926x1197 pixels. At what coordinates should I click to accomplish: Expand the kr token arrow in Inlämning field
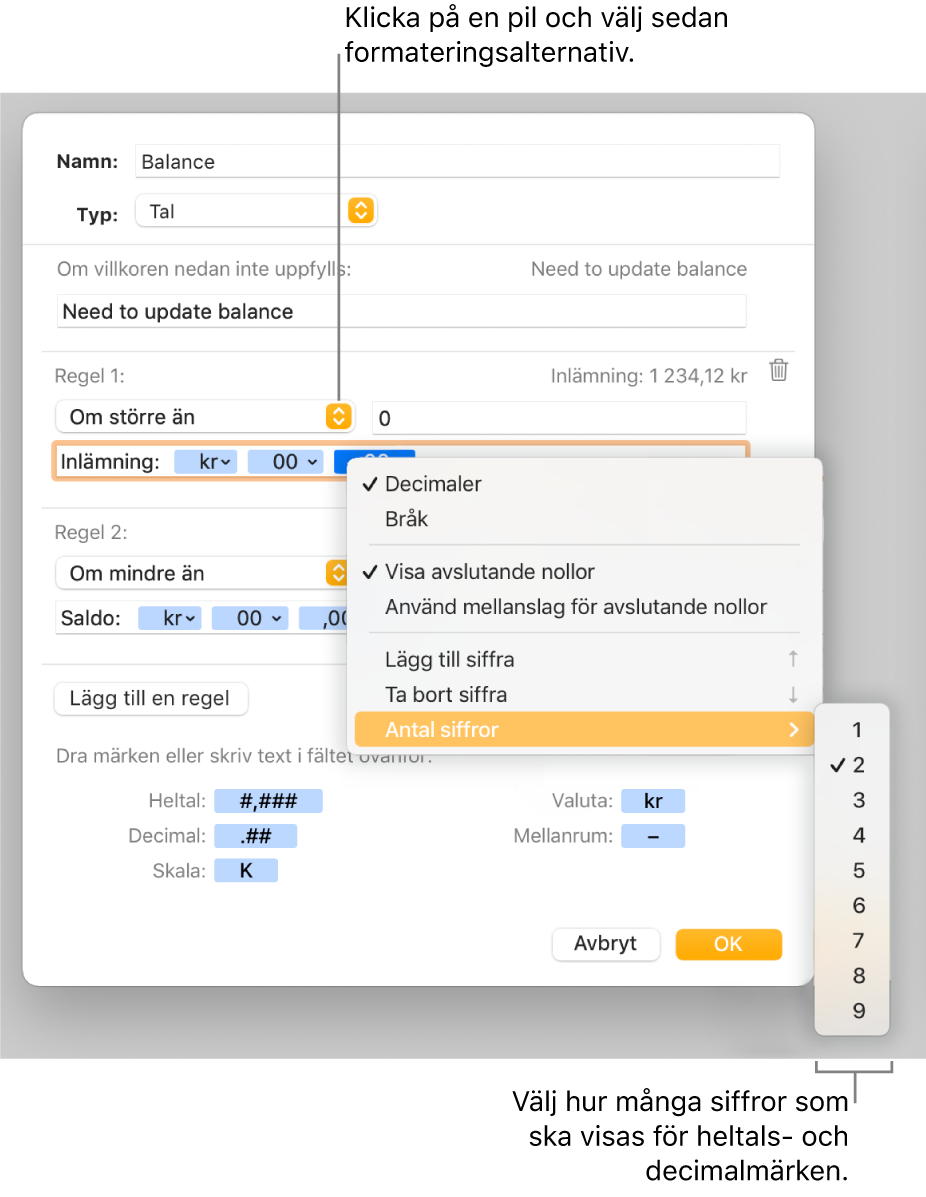(225, 462)
